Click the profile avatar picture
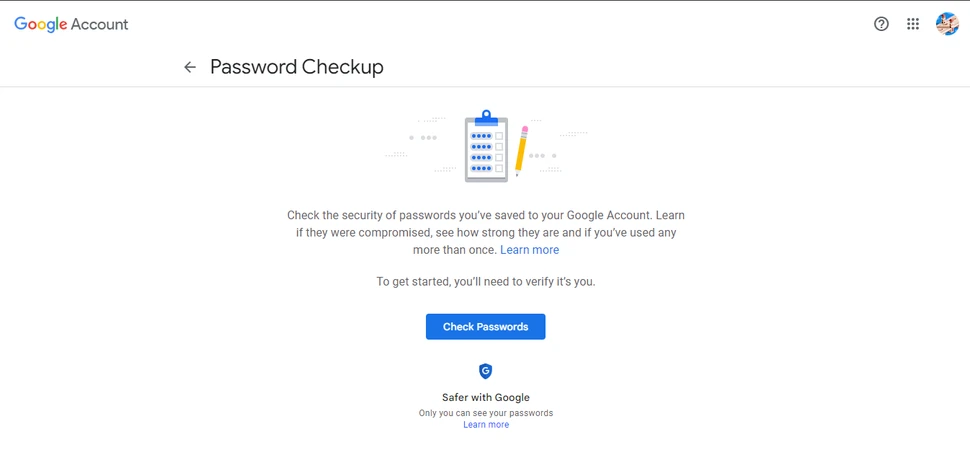Viewport: 970px width, 468px height. point(946,24)
